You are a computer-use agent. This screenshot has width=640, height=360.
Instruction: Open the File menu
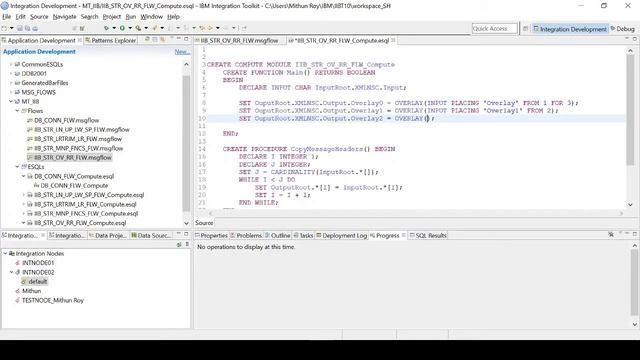point(7,17)
